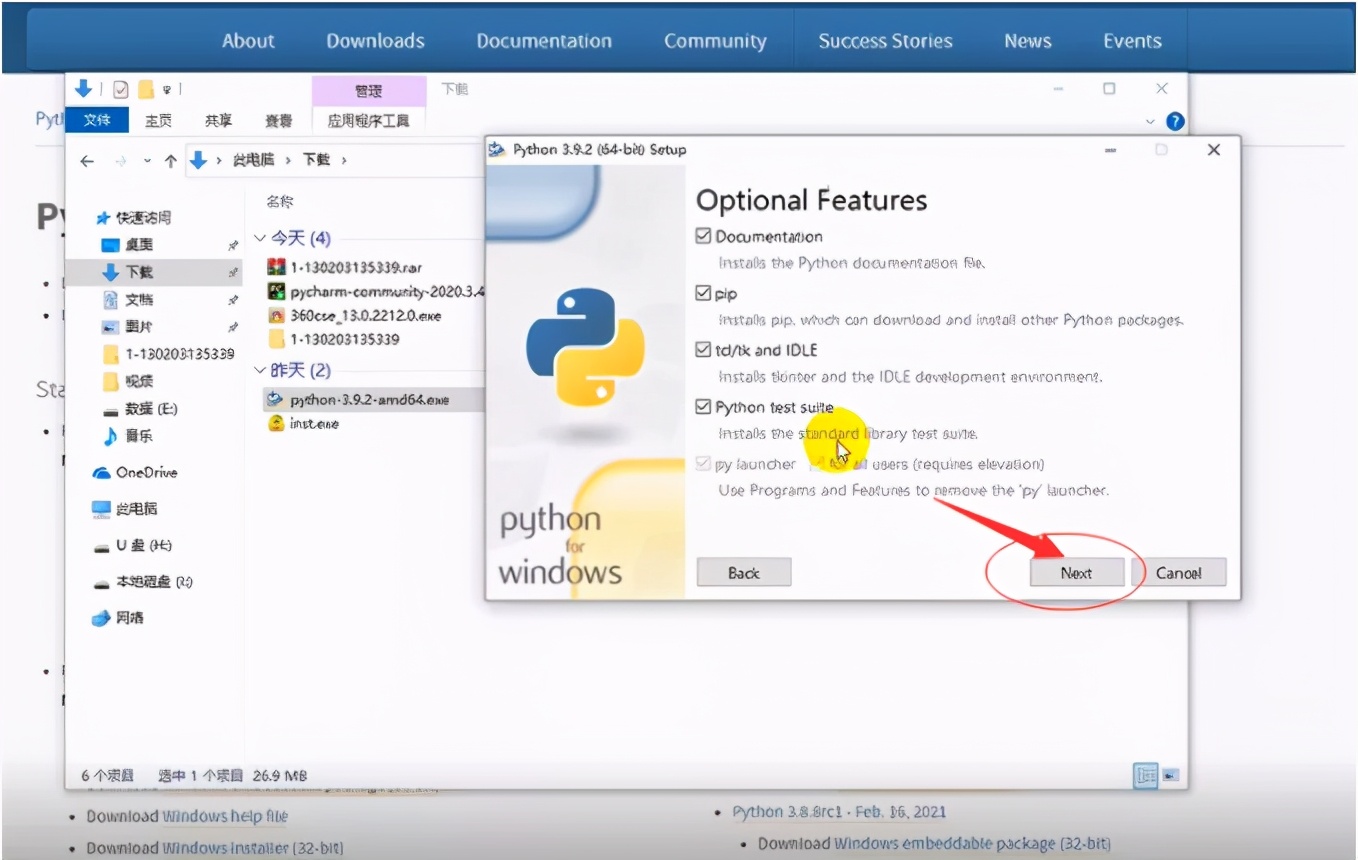Image resolution: width=1358 pixels, height=860 pixels.
Task: Select the inst.exe file in the list
Action: (303, 423)
